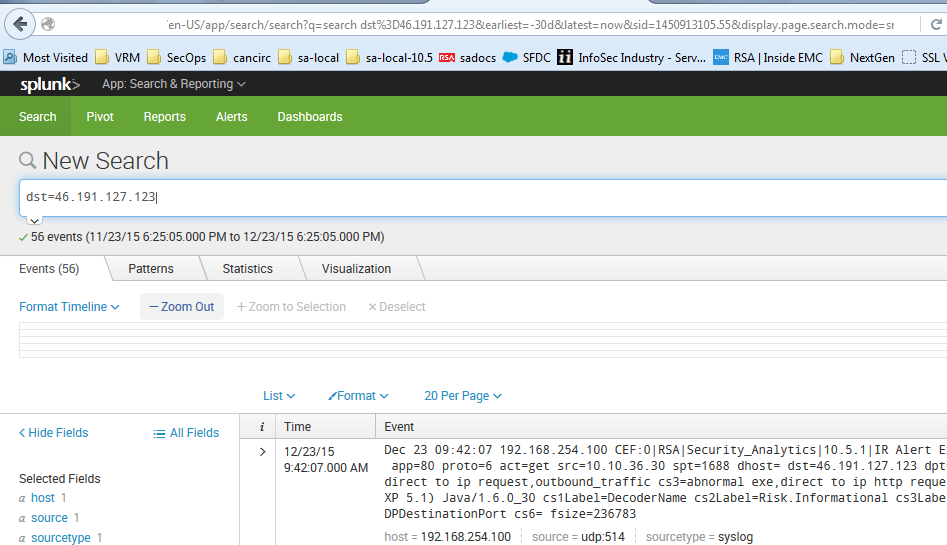Viewport: 947px width, 545px height.
Task: Open the VRM bookmark folder
Action: click(x=118, y=58)
